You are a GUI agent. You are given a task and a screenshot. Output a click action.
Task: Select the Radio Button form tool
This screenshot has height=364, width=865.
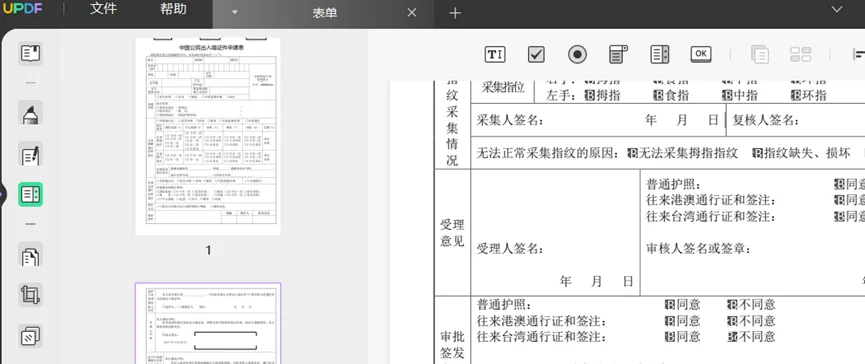[578, 54]
